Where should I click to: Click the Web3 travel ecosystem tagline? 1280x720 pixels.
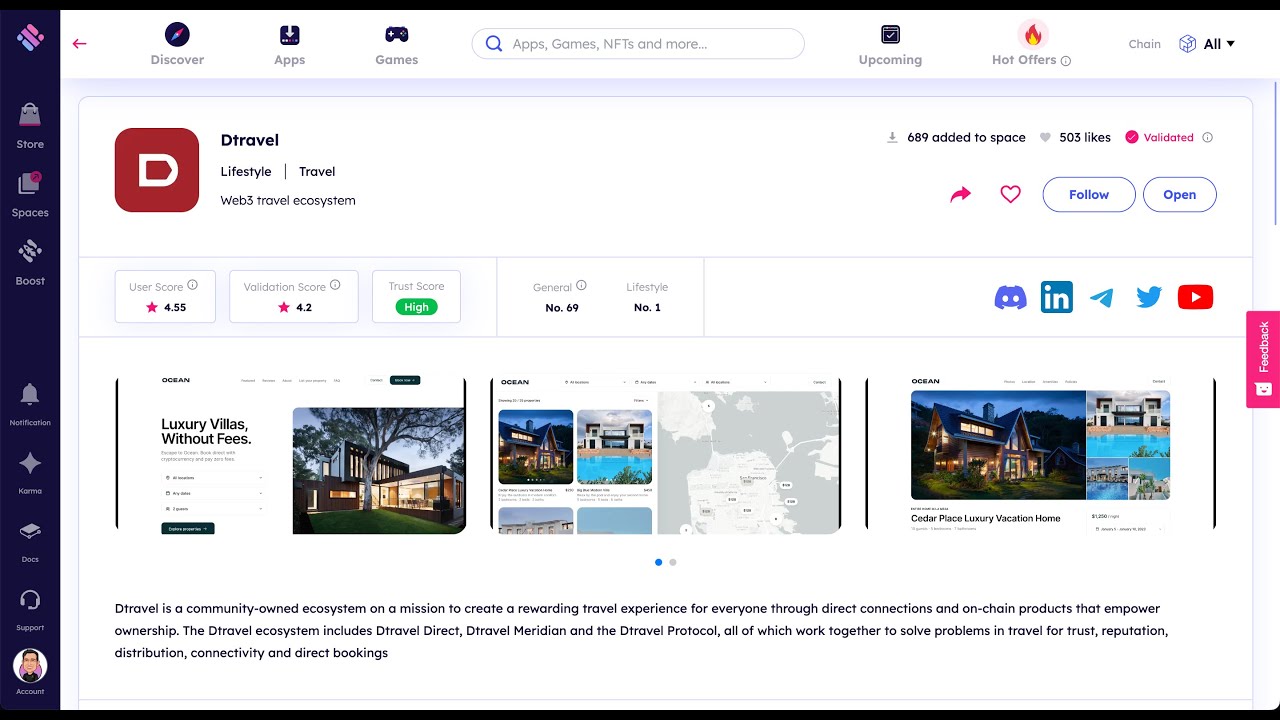coord(288,201)
